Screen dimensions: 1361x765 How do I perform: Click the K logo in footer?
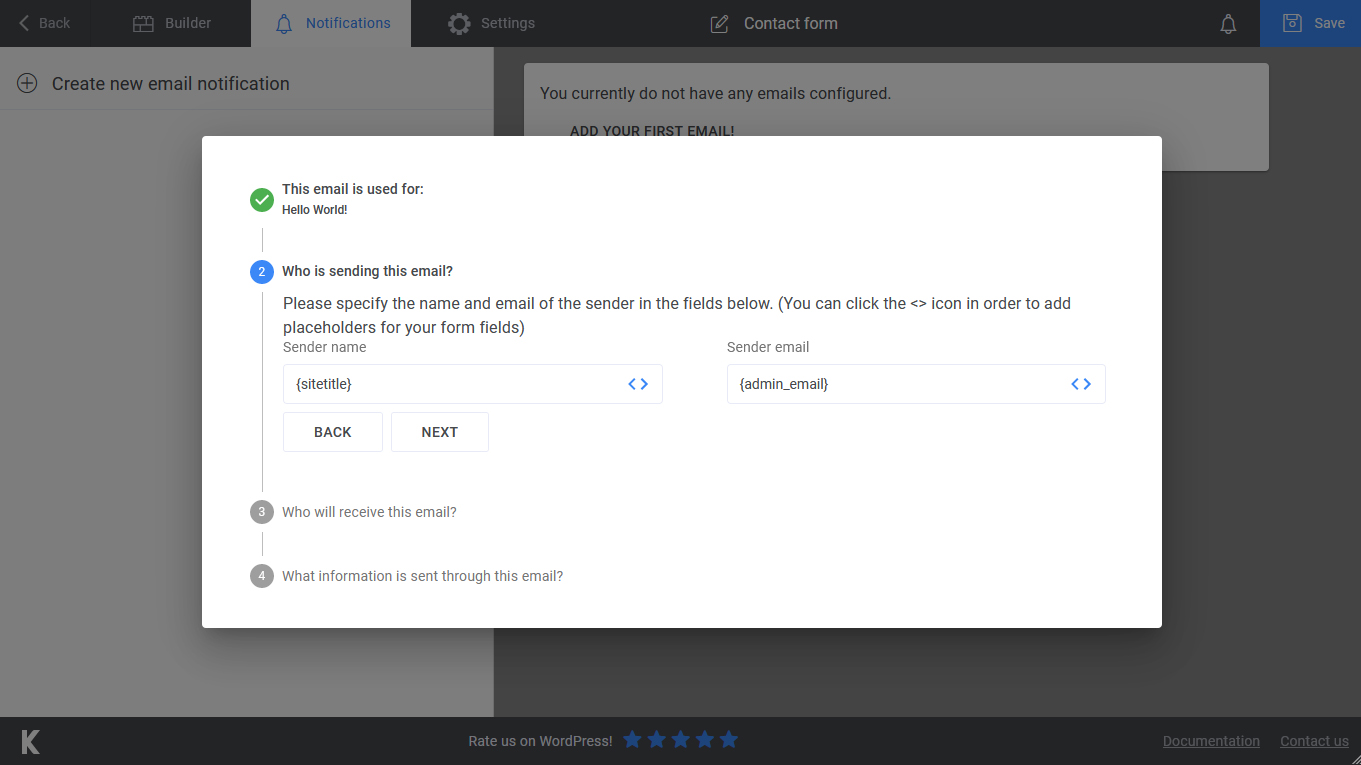tap(31, 741)
